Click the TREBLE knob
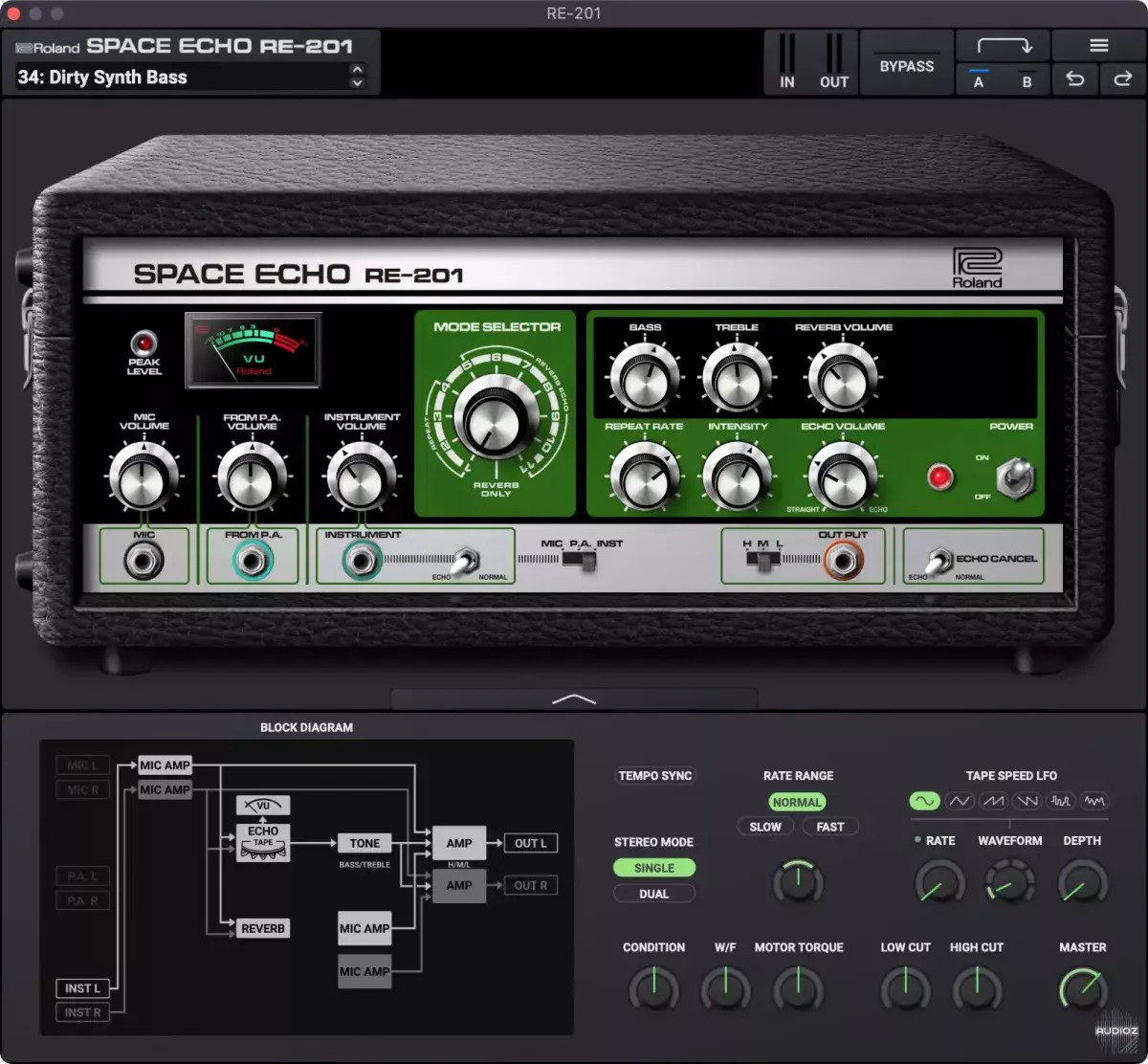Image resolution: width=1148 pixels, height=1064 pixels. point(737,378)
